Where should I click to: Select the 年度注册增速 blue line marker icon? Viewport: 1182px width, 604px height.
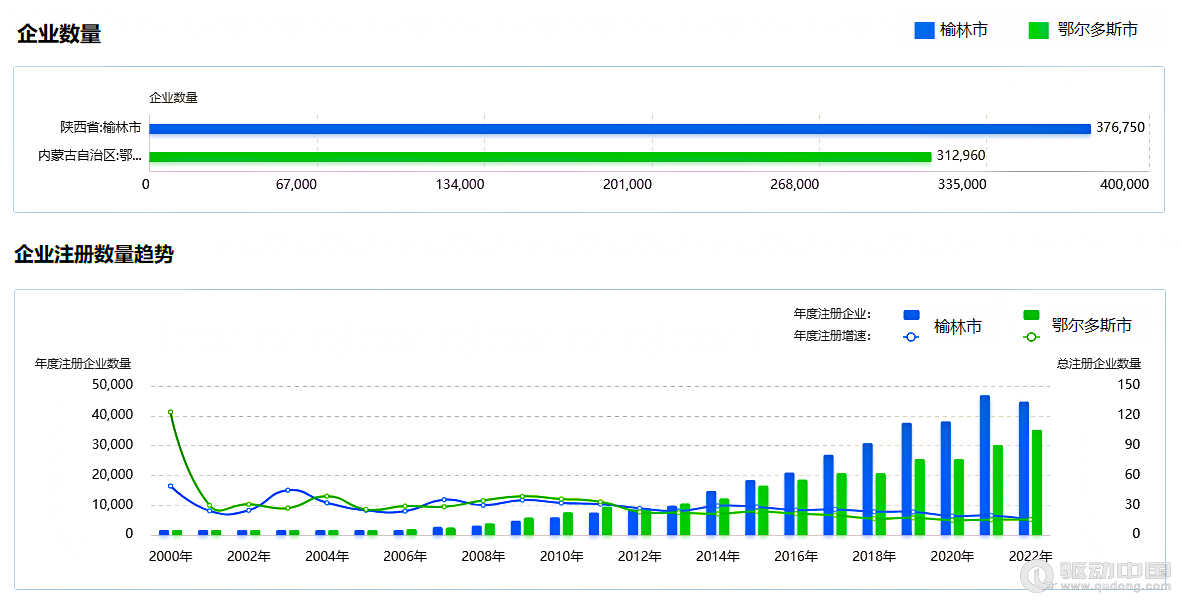[x=909, y=337]
